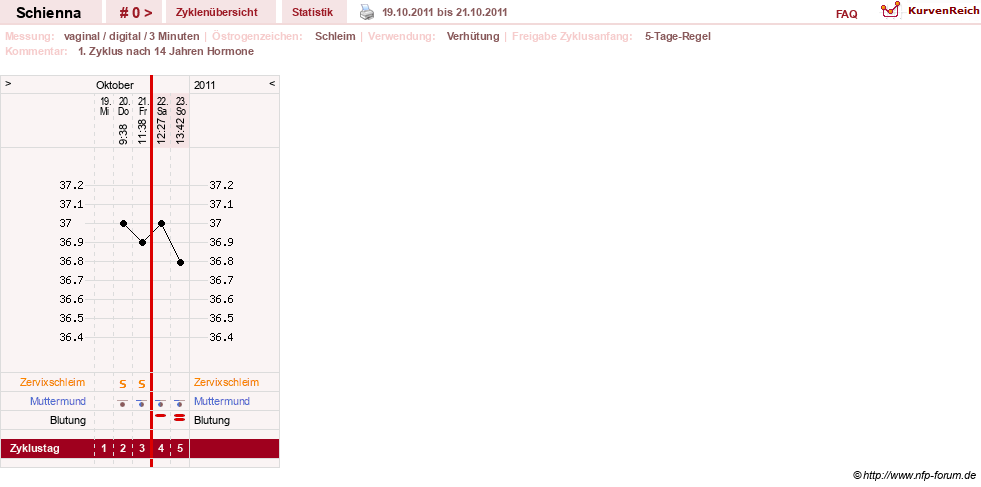Viewport: 981px width, 487px height.
Task: Click the left 37.2 temperature axis label
Action: 71,185
